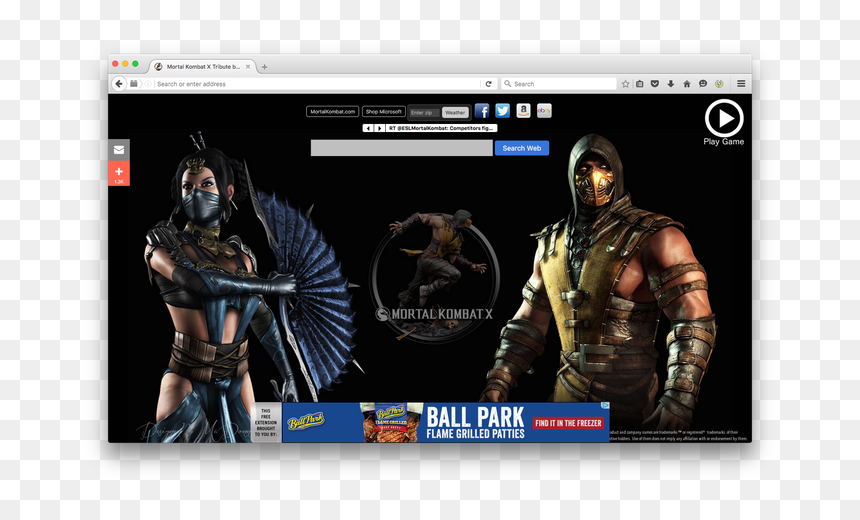Open eBay shortcut icon
The image size is (860, 520).
(544, 111)
